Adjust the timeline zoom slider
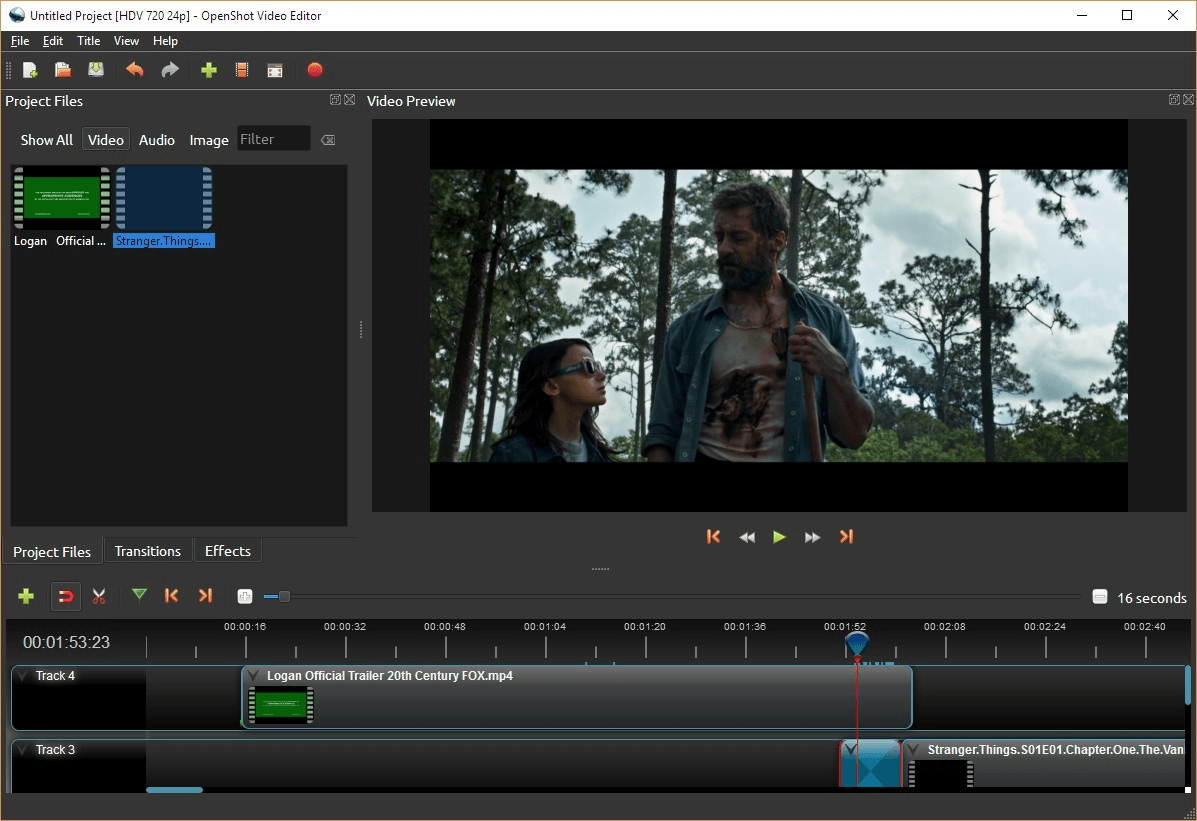 [283, 596]
